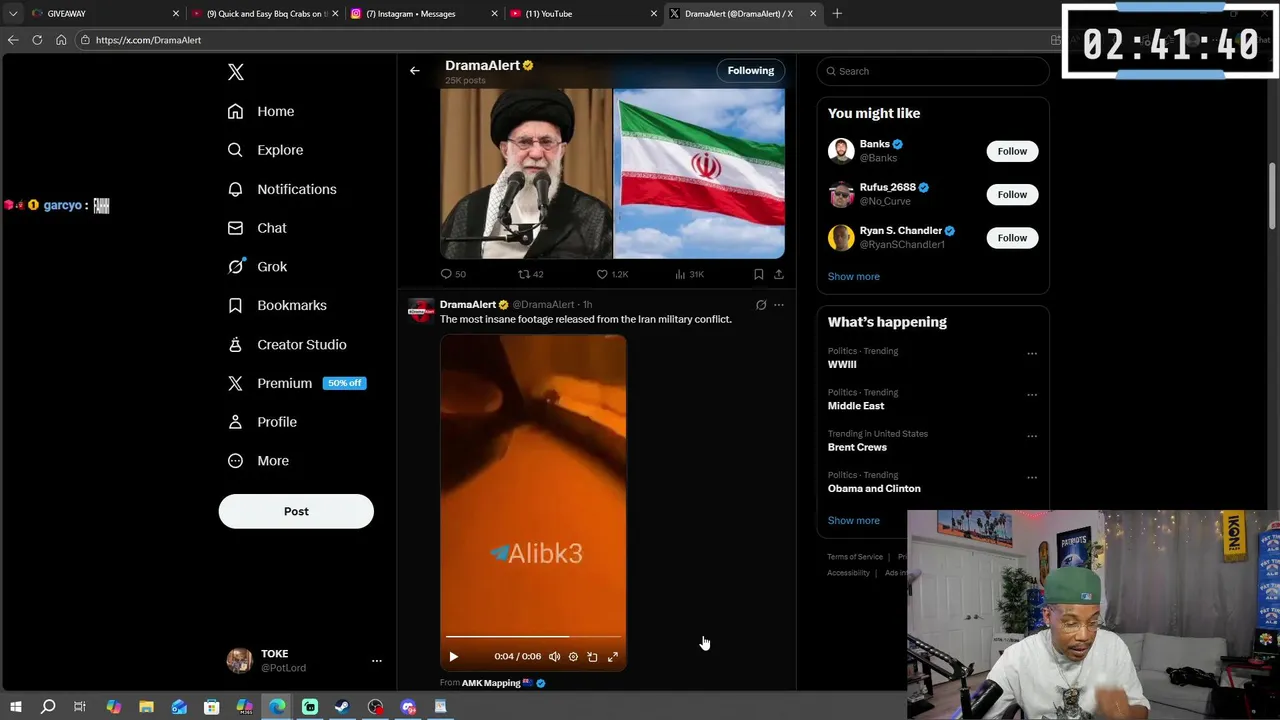1280x720 pixels.
Task: Click the Search input field
Action: pos(933,71)
